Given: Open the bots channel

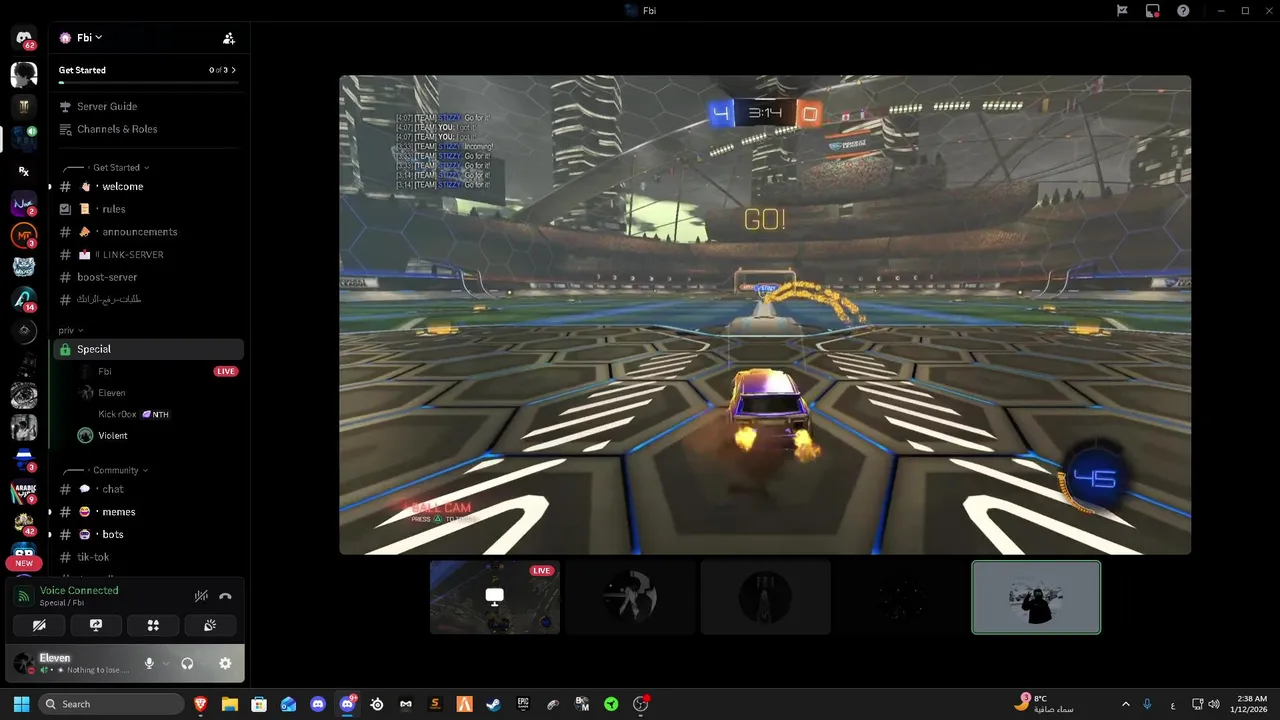Looking at the screenshot, I should pyautogui.click(x=148, y=534).
